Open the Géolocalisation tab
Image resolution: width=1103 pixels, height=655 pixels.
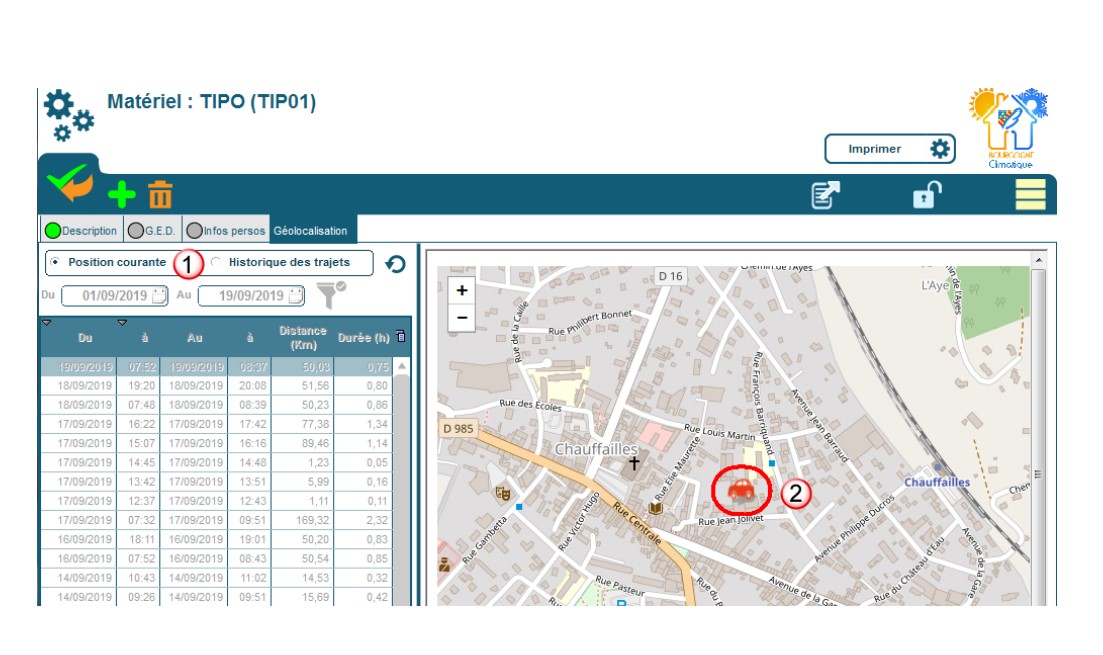[311, 230]
